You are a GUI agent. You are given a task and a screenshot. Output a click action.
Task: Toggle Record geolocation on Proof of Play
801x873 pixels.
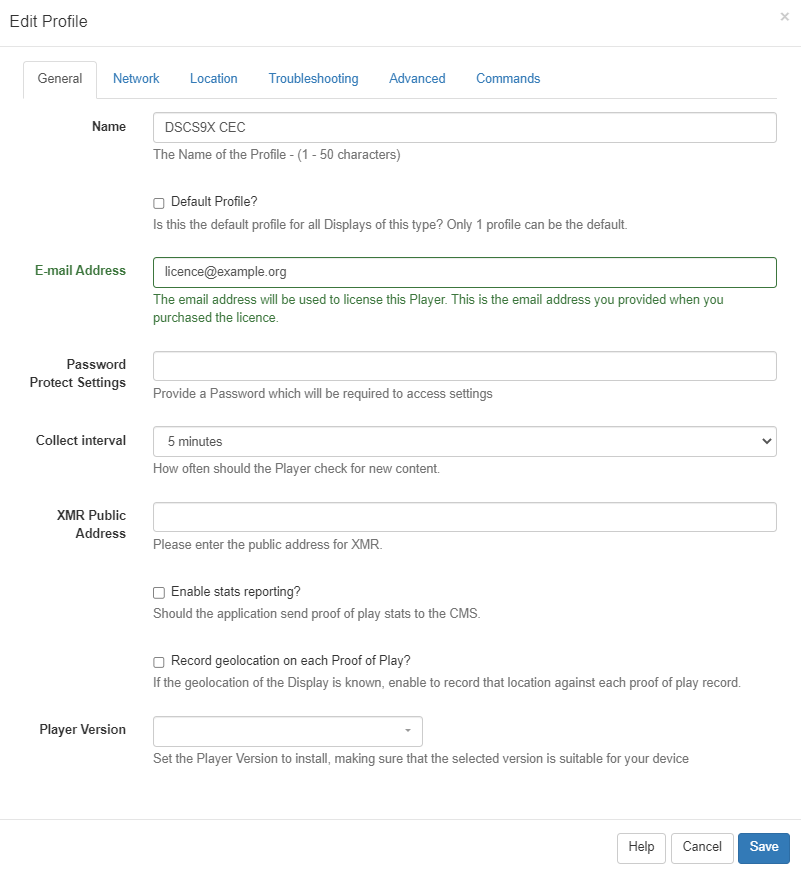pyautogui.click(x=159, y=662)
